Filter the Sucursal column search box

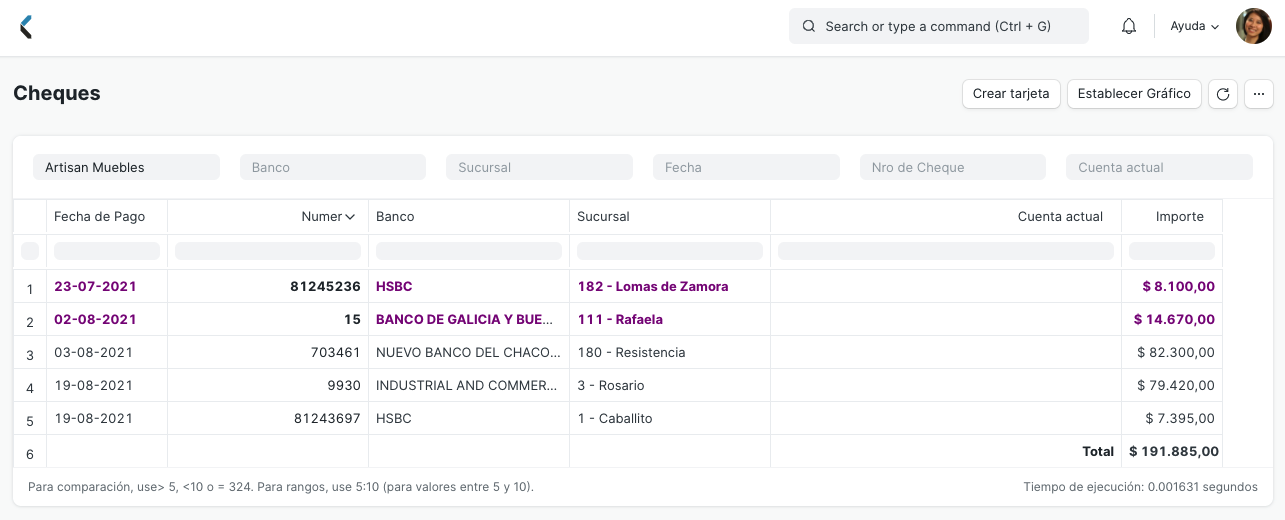tap(670, 251)
